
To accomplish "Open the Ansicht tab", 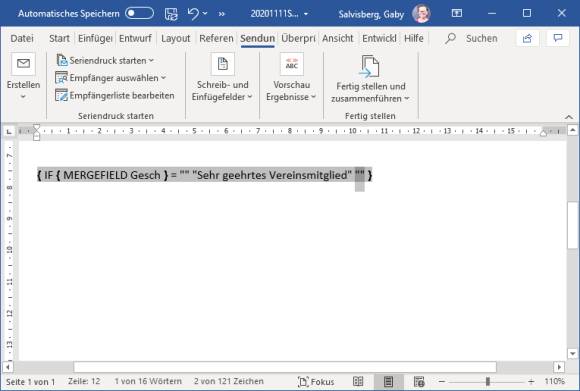I will (337, 38).
